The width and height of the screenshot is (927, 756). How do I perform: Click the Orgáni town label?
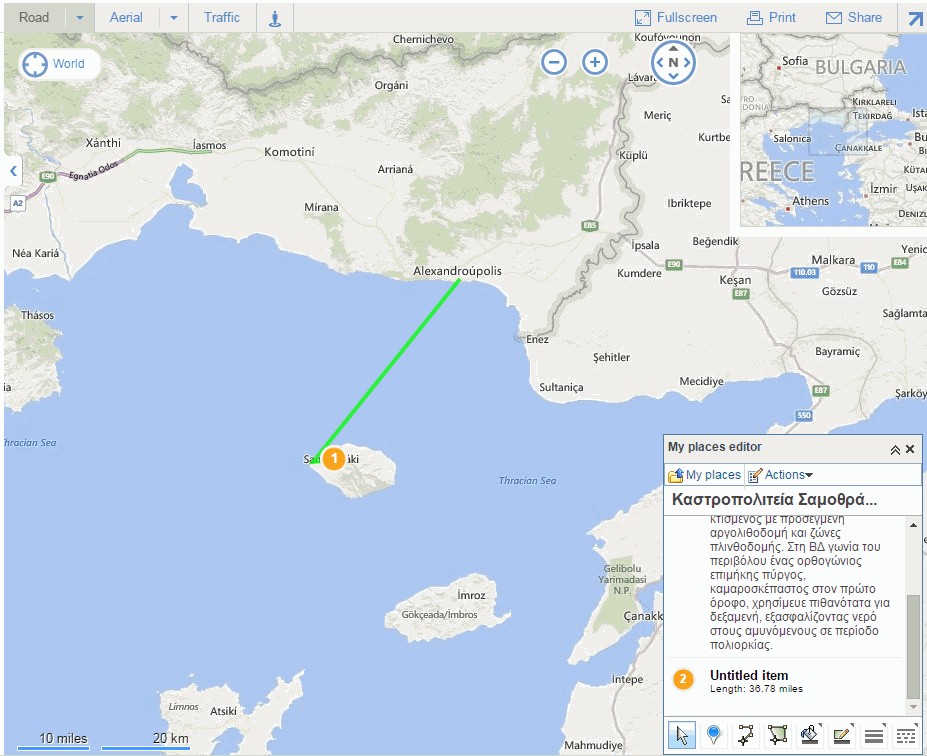[x=391, y=85]
